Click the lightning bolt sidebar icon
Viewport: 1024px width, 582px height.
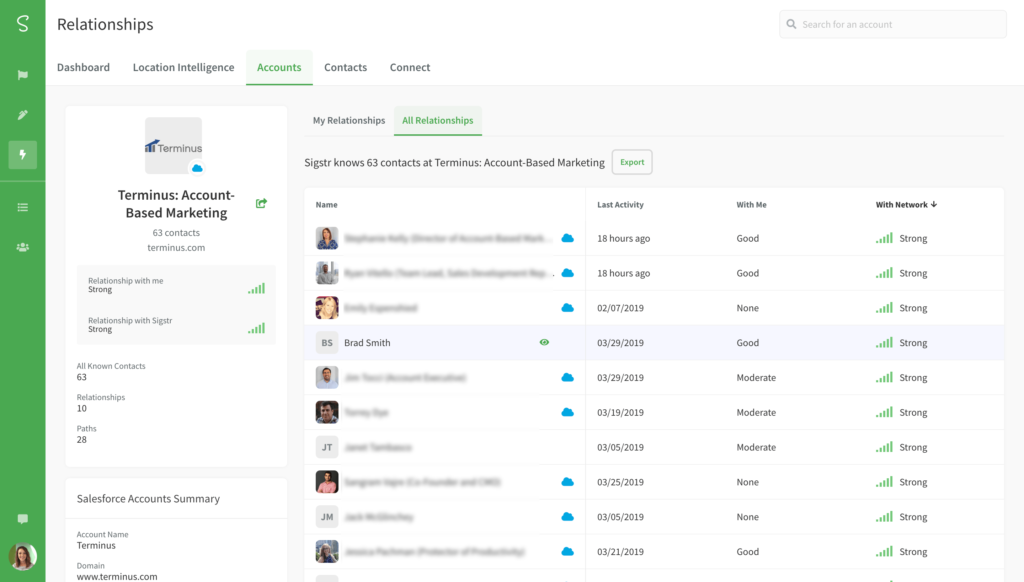(23, 155)
